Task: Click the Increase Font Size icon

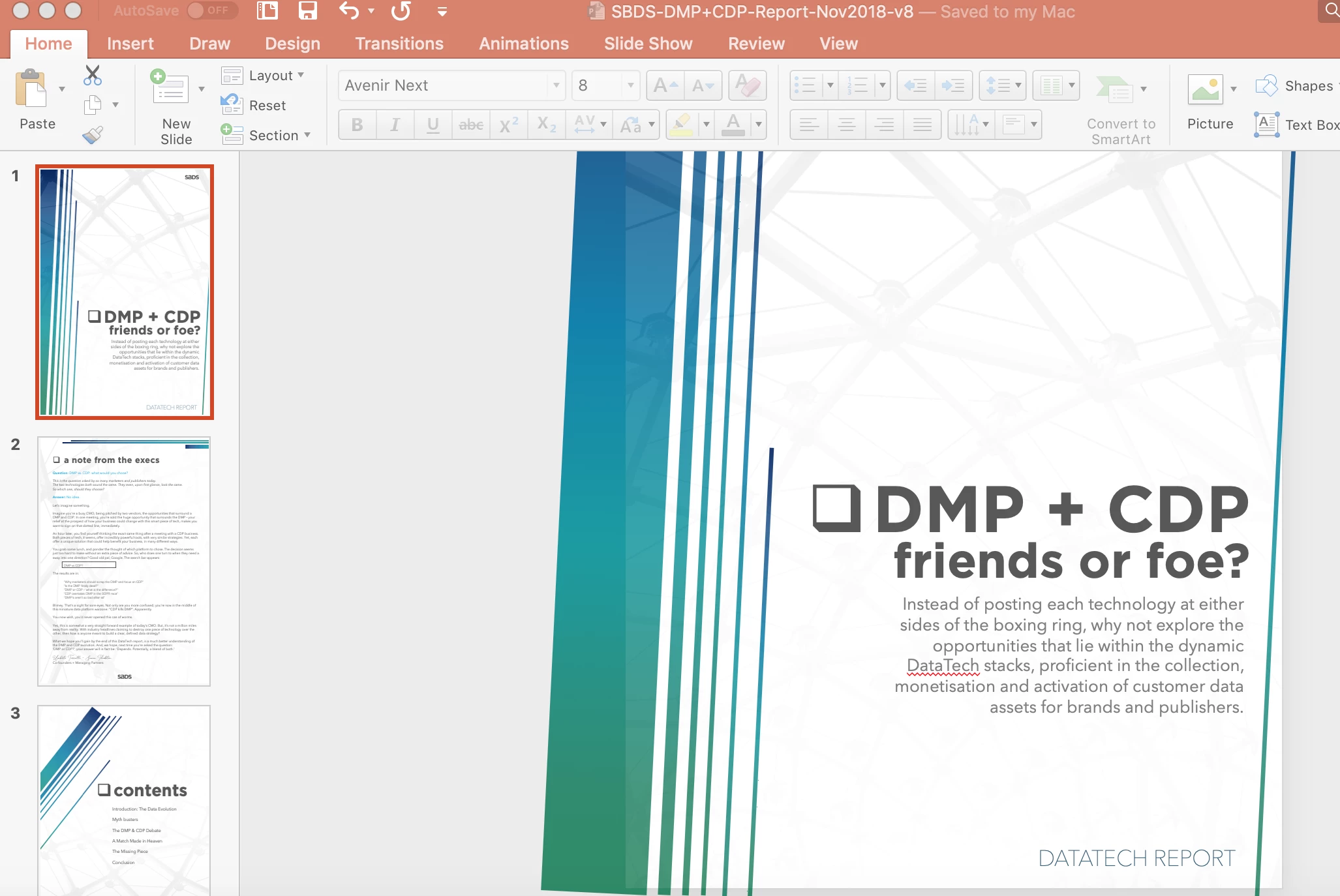Action: click(665, 85)
